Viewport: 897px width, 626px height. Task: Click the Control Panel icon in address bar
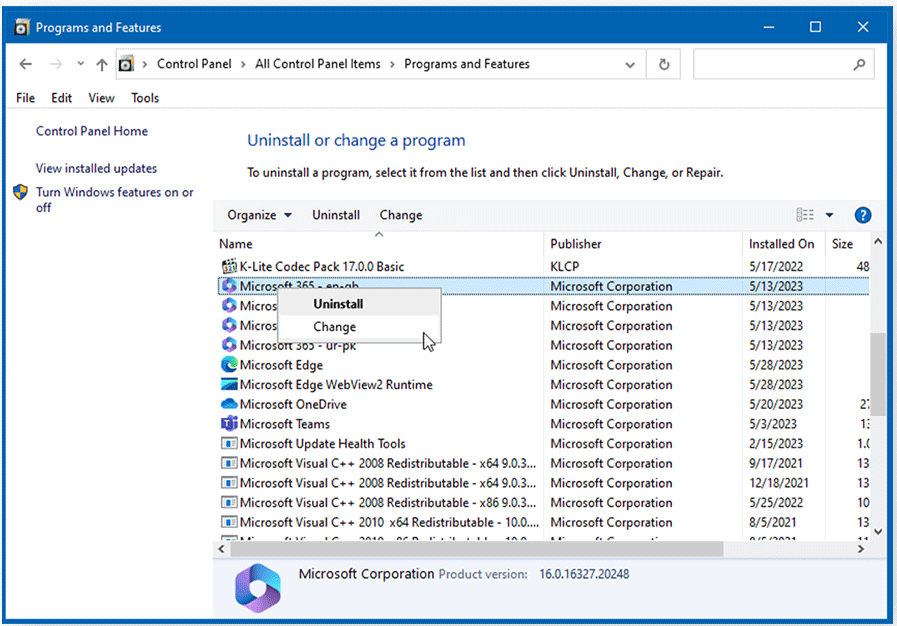(x=124, y=63)
